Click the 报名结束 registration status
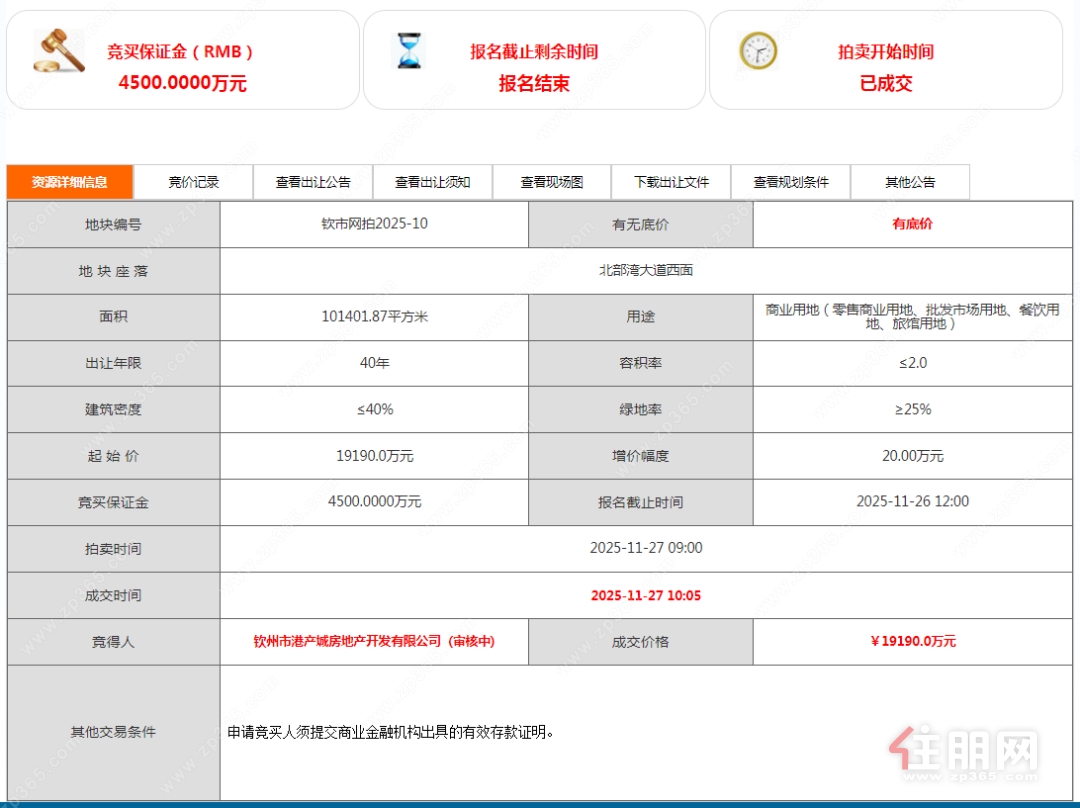Viewport: 1080px width, 808px height. tap(534, 83)
